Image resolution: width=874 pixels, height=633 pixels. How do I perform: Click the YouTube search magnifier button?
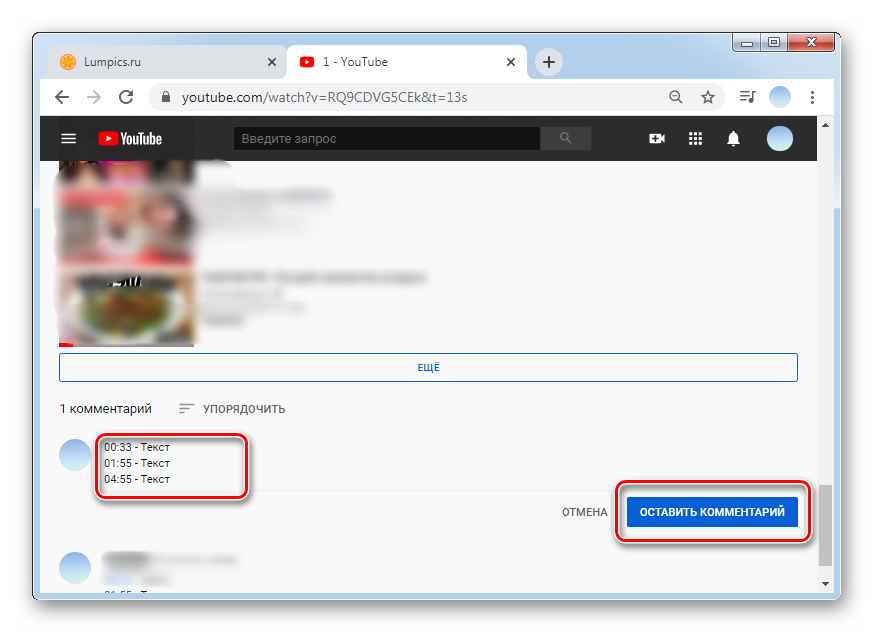point(566,139)
